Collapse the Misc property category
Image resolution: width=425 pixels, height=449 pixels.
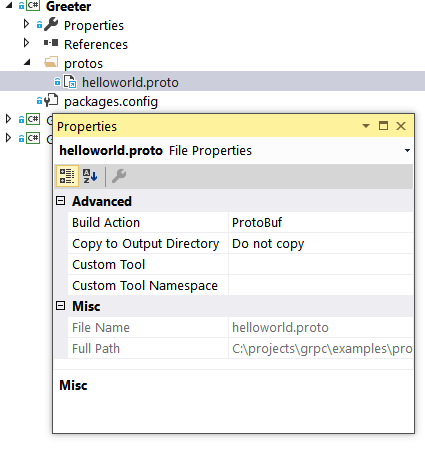click(x=61, y=305)
